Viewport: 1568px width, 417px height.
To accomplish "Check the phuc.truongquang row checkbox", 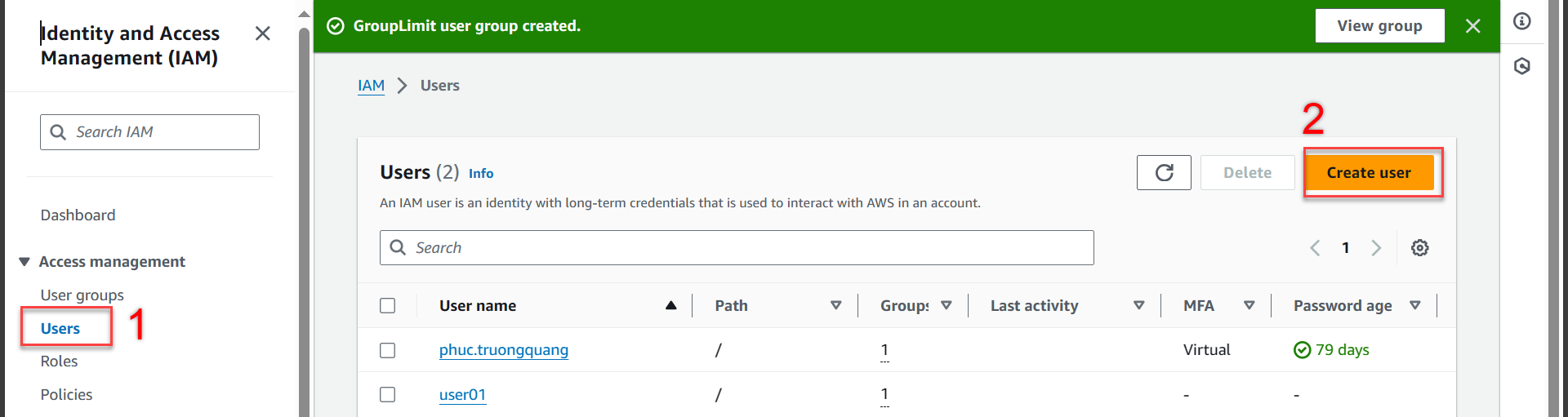I will 388,350.
